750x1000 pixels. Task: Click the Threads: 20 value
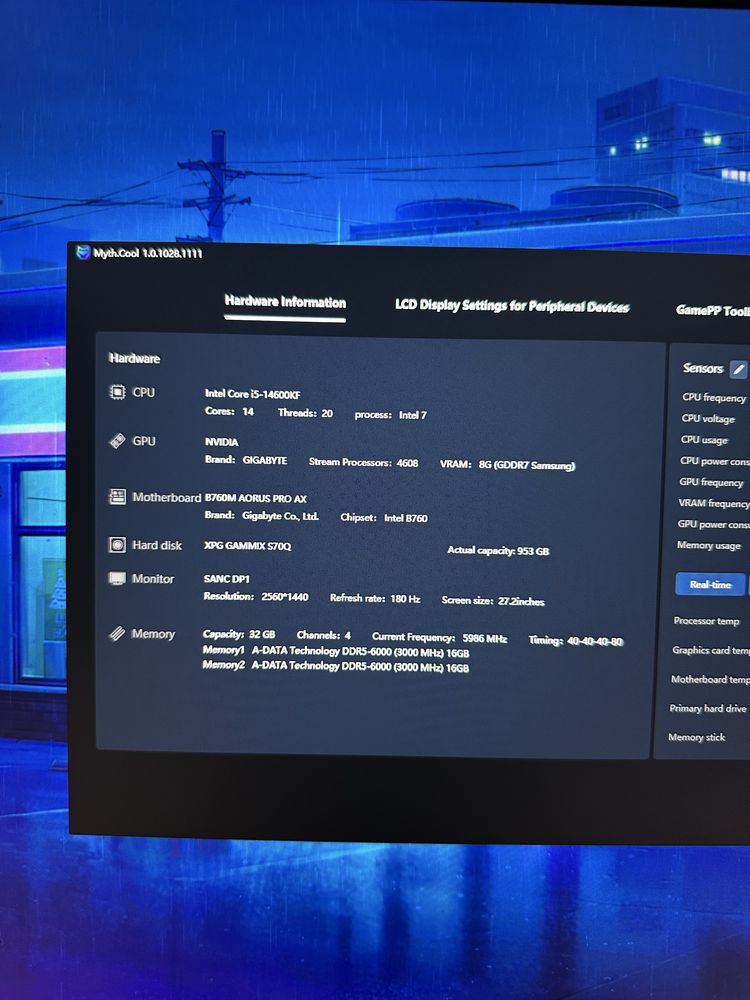305,413
